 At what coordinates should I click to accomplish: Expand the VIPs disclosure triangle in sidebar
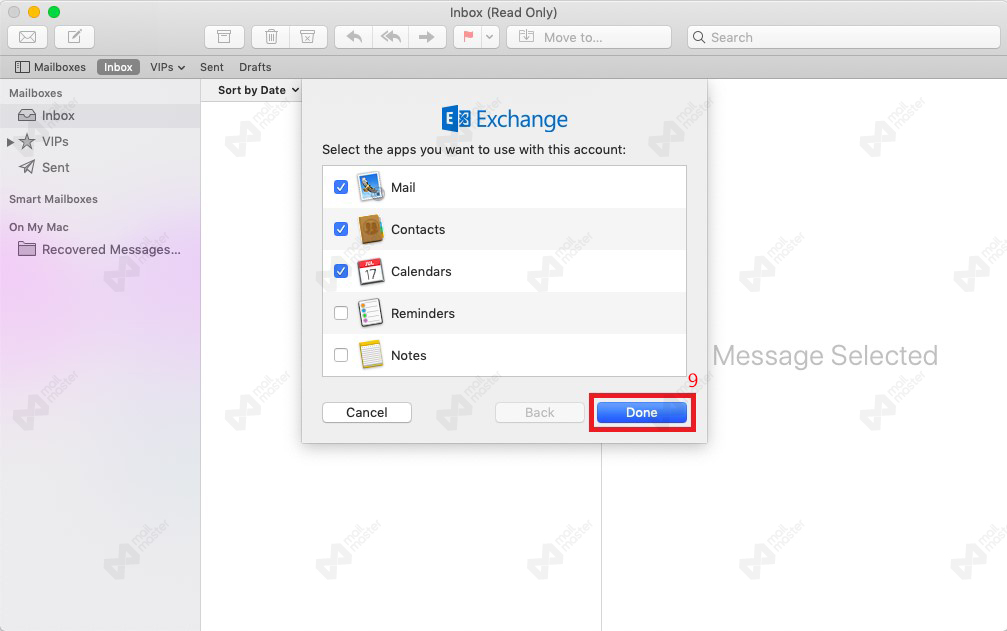coord(11,142)
